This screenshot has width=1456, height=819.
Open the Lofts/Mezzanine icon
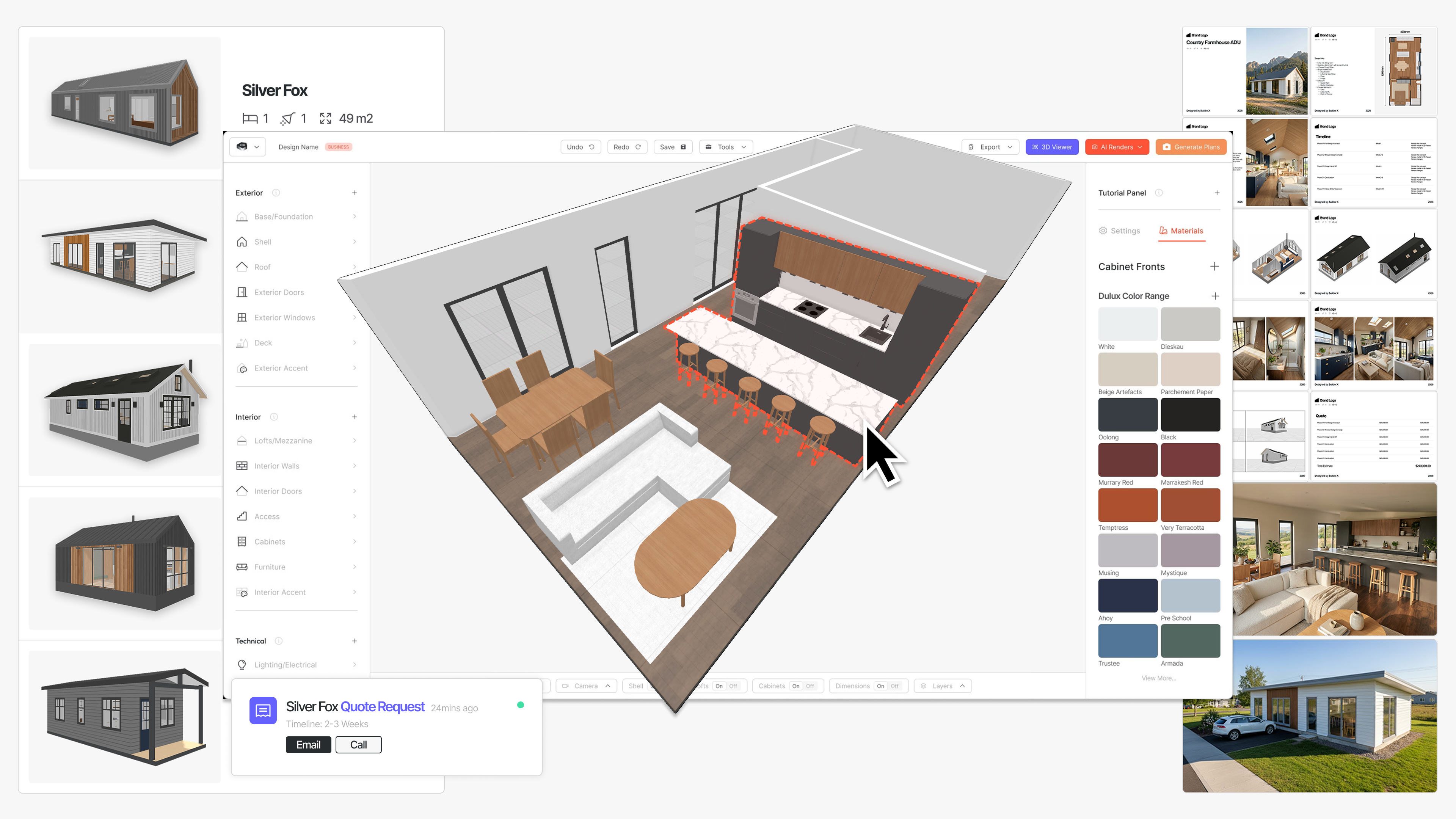(242, 441)
